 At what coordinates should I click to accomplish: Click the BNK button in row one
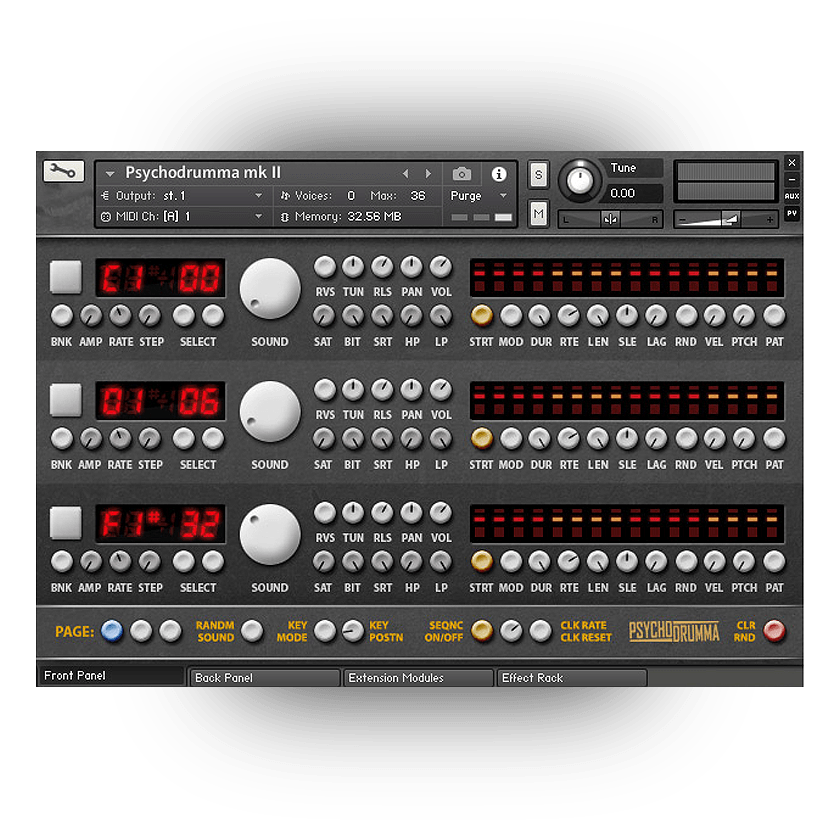click(62, 316)
